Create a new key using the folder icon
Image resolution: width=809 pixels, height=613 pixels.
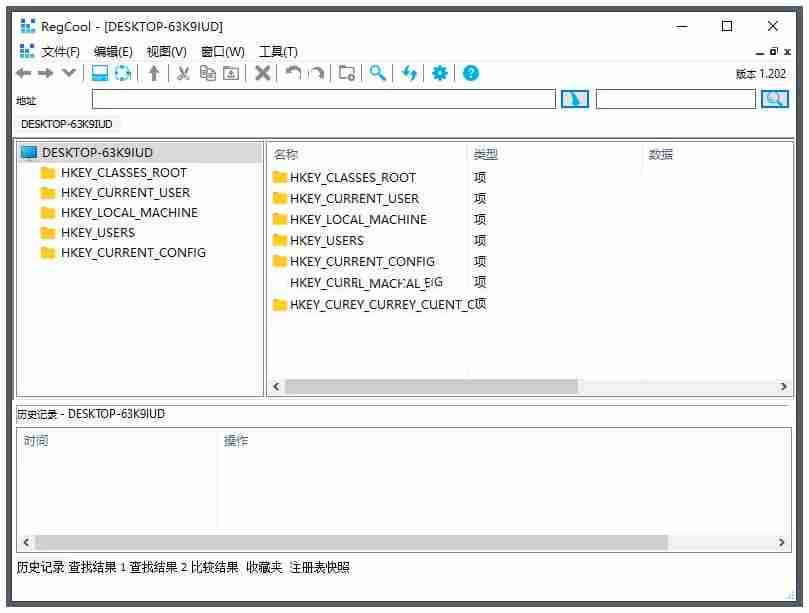pyautogui.click(x=347, y=73)
